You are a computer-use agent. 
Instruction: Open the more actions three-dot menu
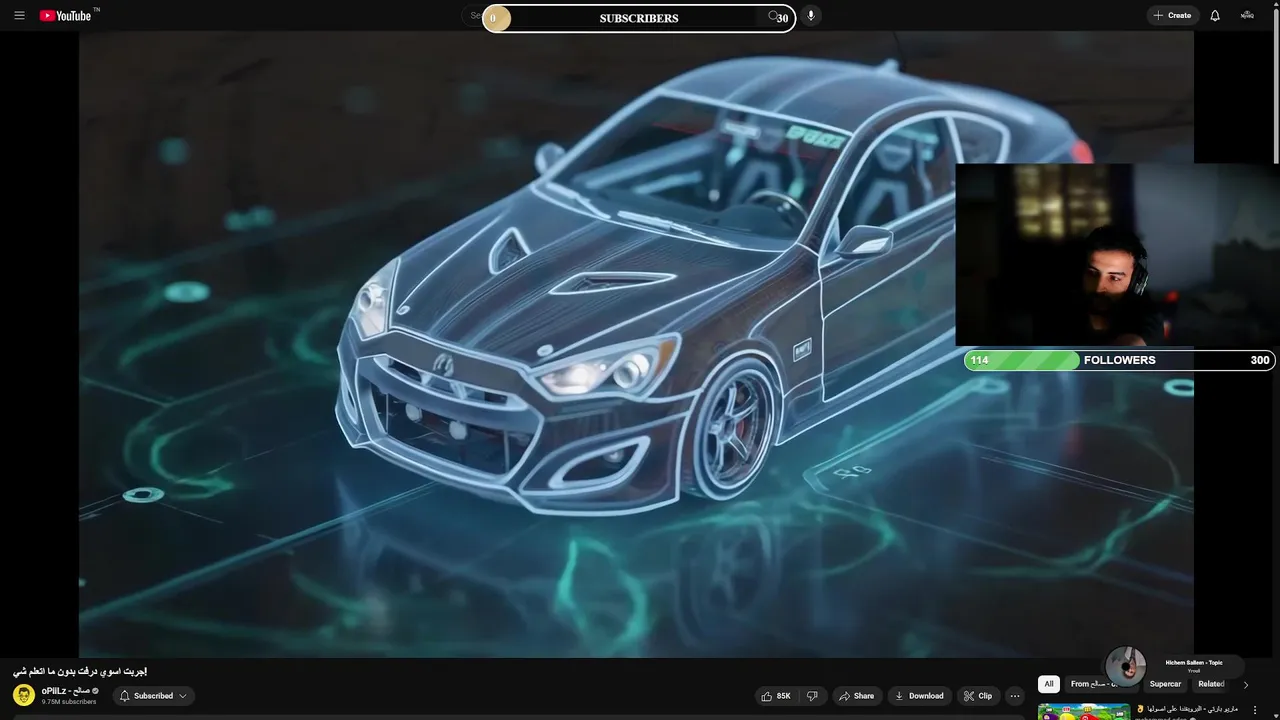coord(1015,696)
